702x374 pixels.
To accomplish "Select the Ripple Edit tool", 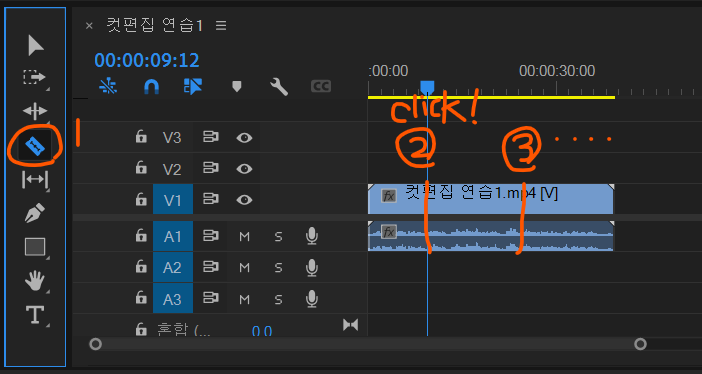I will 35,111.
